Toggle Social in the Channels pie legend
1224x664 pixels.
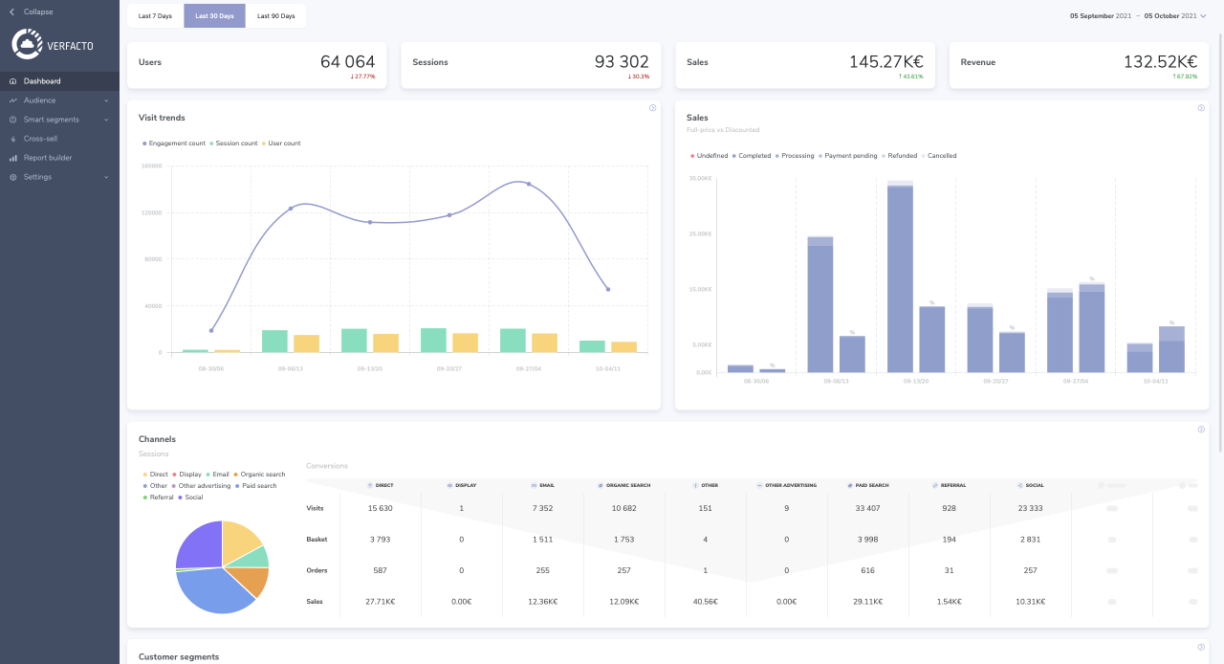click(x=191, y=497)
